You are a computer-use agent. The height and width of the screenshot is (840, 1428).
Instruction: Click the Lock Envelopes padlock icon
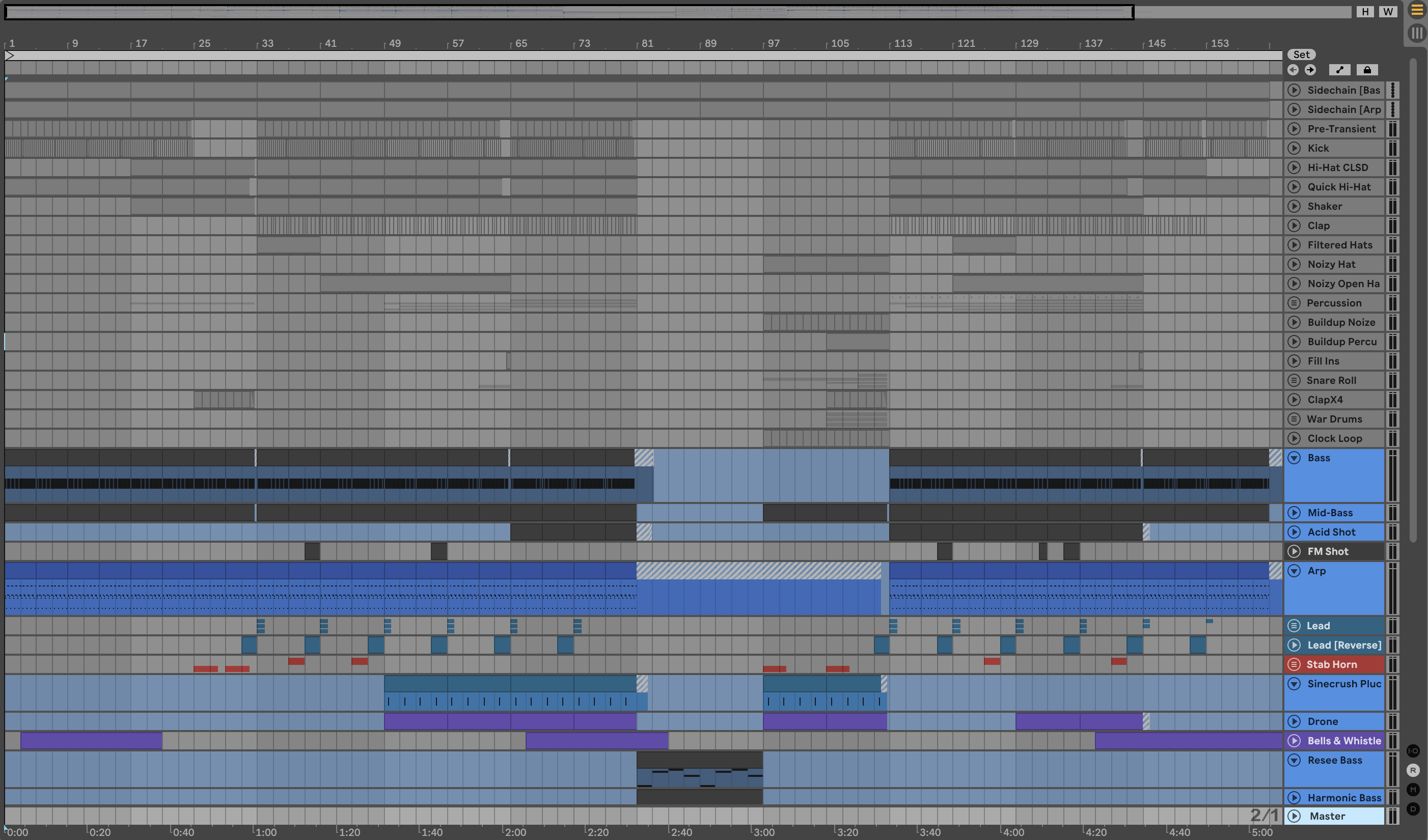1367,70
